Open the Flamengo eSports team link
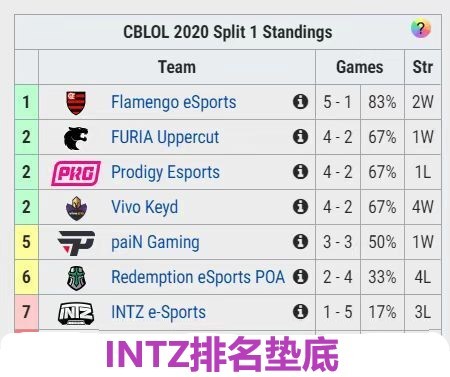Viewport: 450px width, 377px height. (174, 102)
